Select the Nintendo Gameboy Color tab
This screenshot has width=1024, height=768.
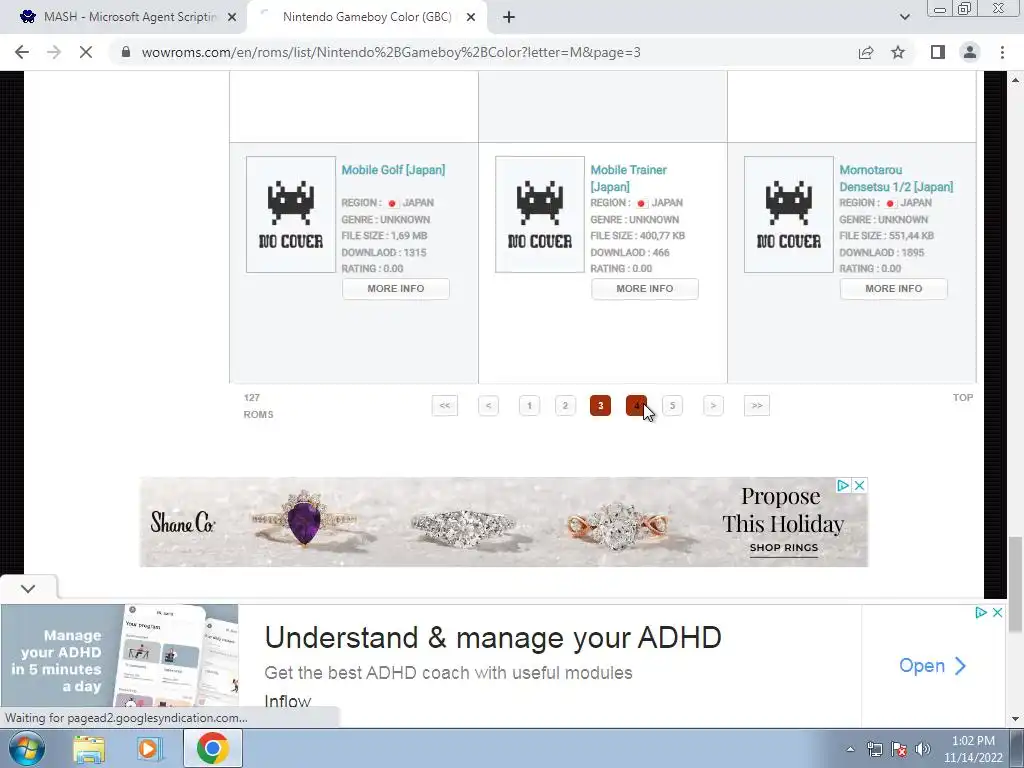coord(367,17)
